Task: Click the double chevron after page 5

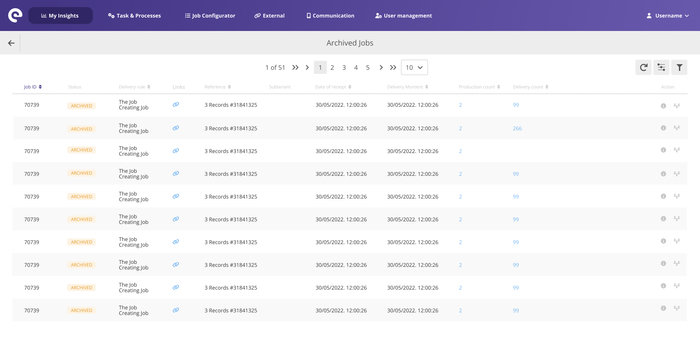Action: point(393,67)
